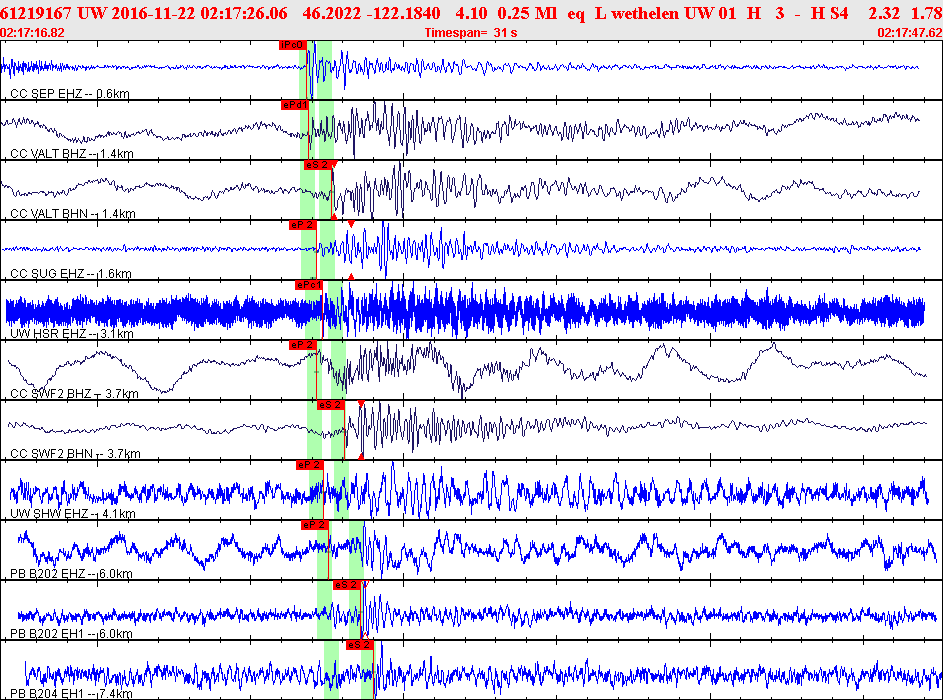Click the red triangle atop the SUG EHZ trace

tap(351, 224)
